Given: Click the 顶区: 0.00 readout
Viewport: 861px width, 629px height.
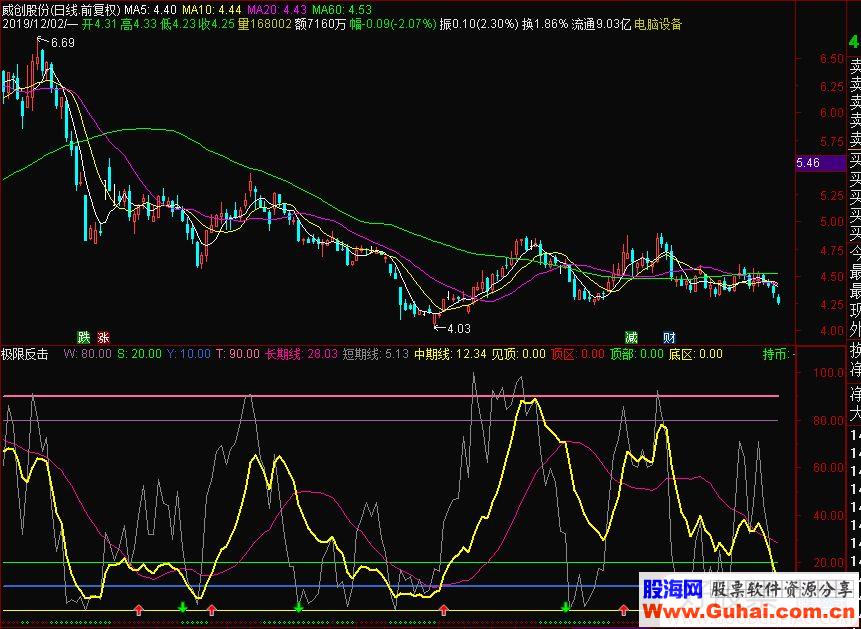Looking at the screenshot, I should tap(578, 354).
